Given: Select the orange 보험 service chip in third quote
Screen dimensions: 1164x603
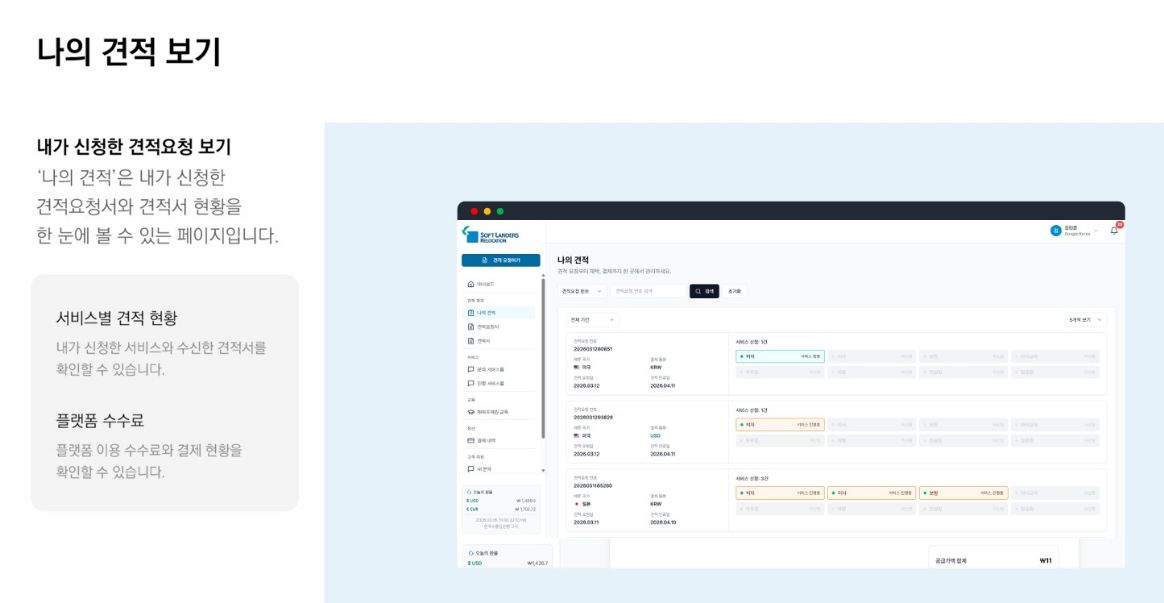Looking at the screenshot, I should tap(963, 492).
